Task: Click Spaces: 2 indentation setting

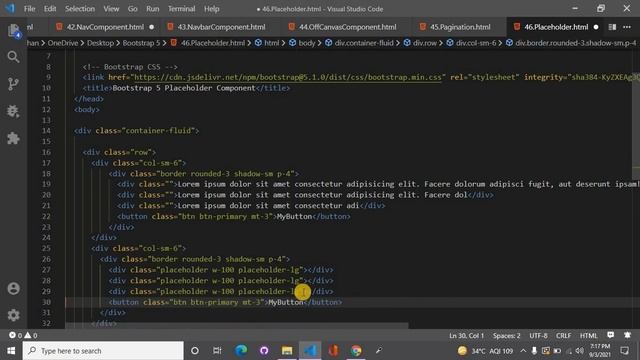Action: pos(506,336)
